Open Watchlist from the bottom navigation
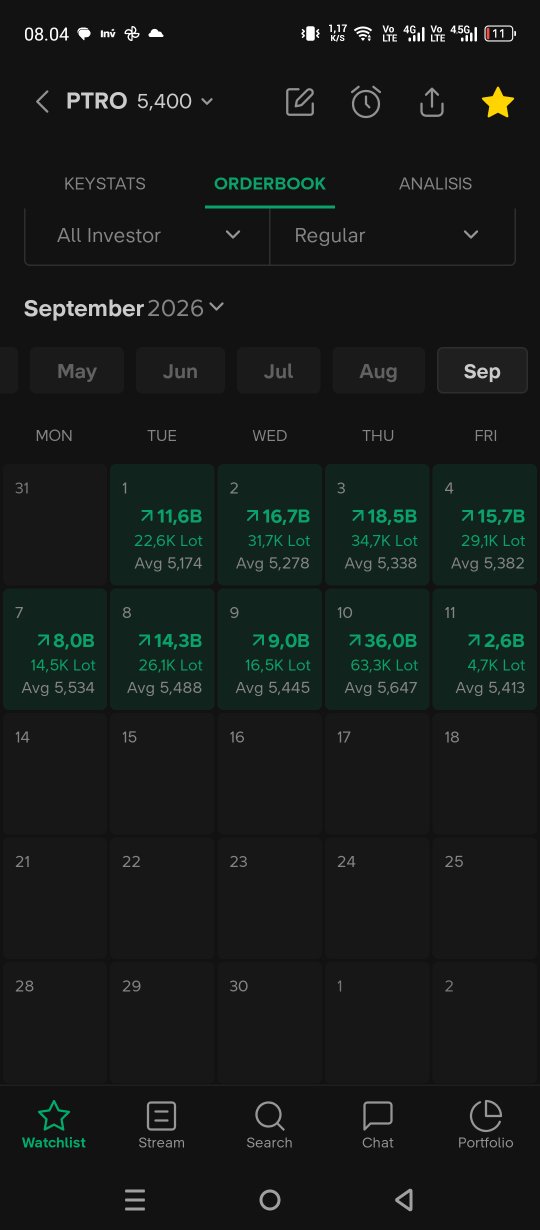 tap(54, 1125)
